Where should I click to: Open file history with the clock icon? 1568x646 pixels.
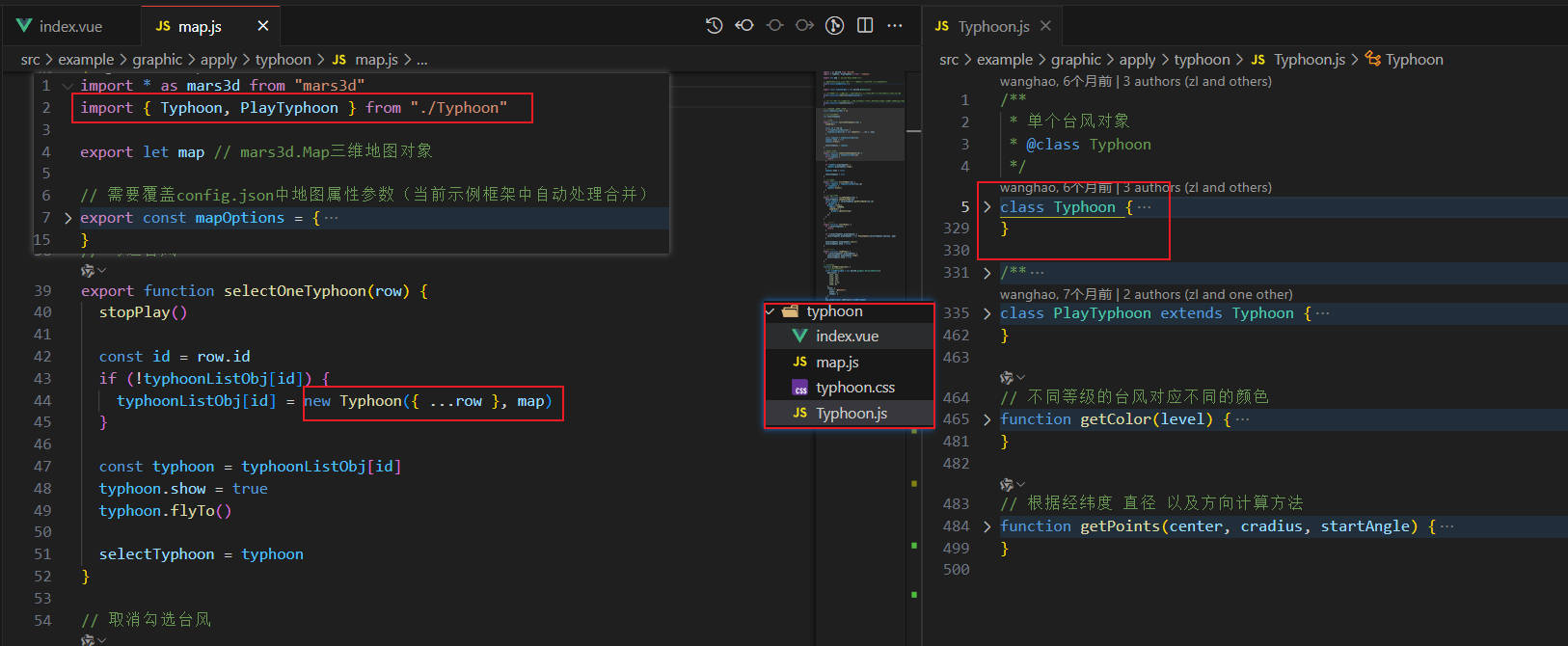pyautogui.click(x=714, y=26)
